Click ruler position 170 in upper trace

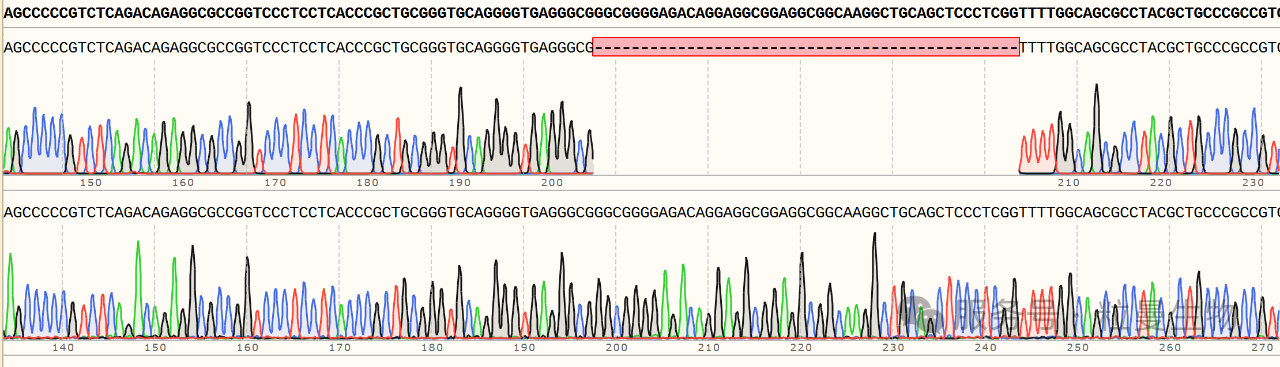[275, 183]
